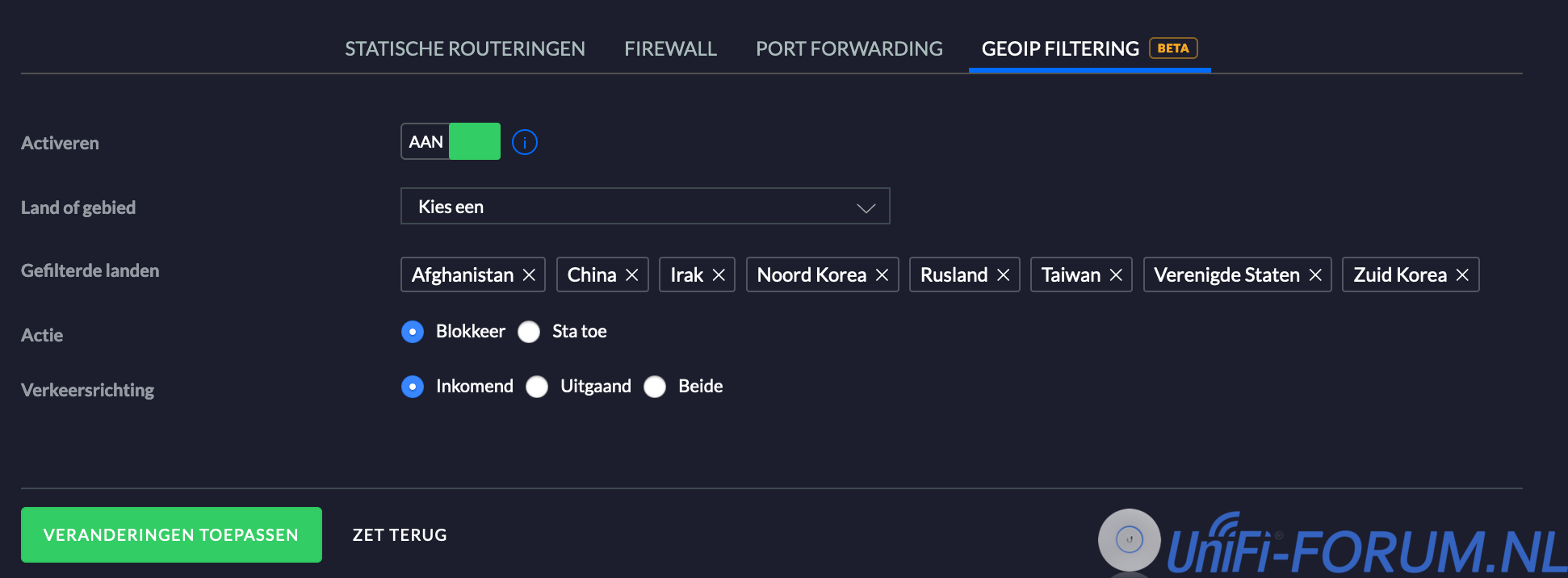This screenshot has width=1568, height=578.
Task: Open the info icon beside Activeren
Action: pyautogui.click(x=525, y=142)
